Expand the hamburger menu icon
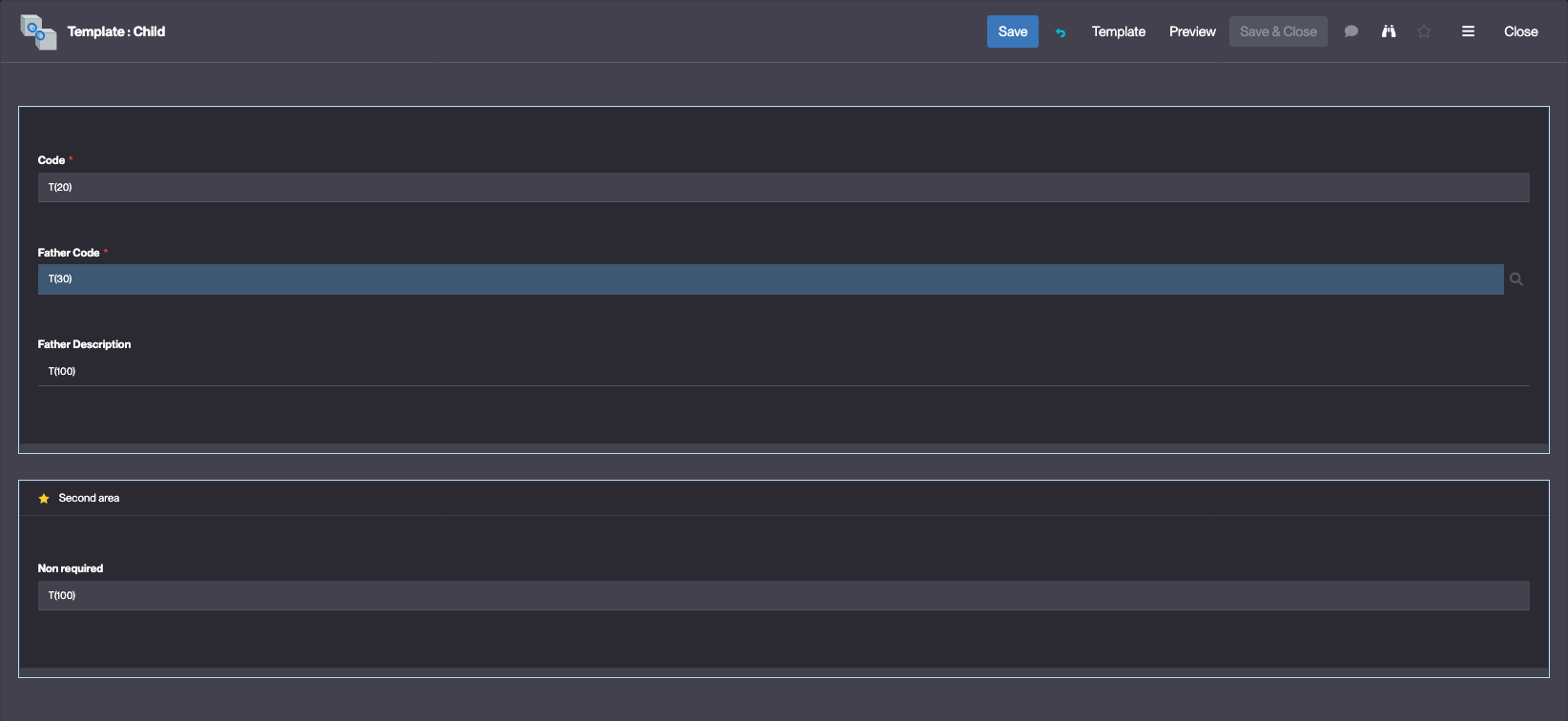The width and height of the screenshot is (1568, 721). 1468,31
